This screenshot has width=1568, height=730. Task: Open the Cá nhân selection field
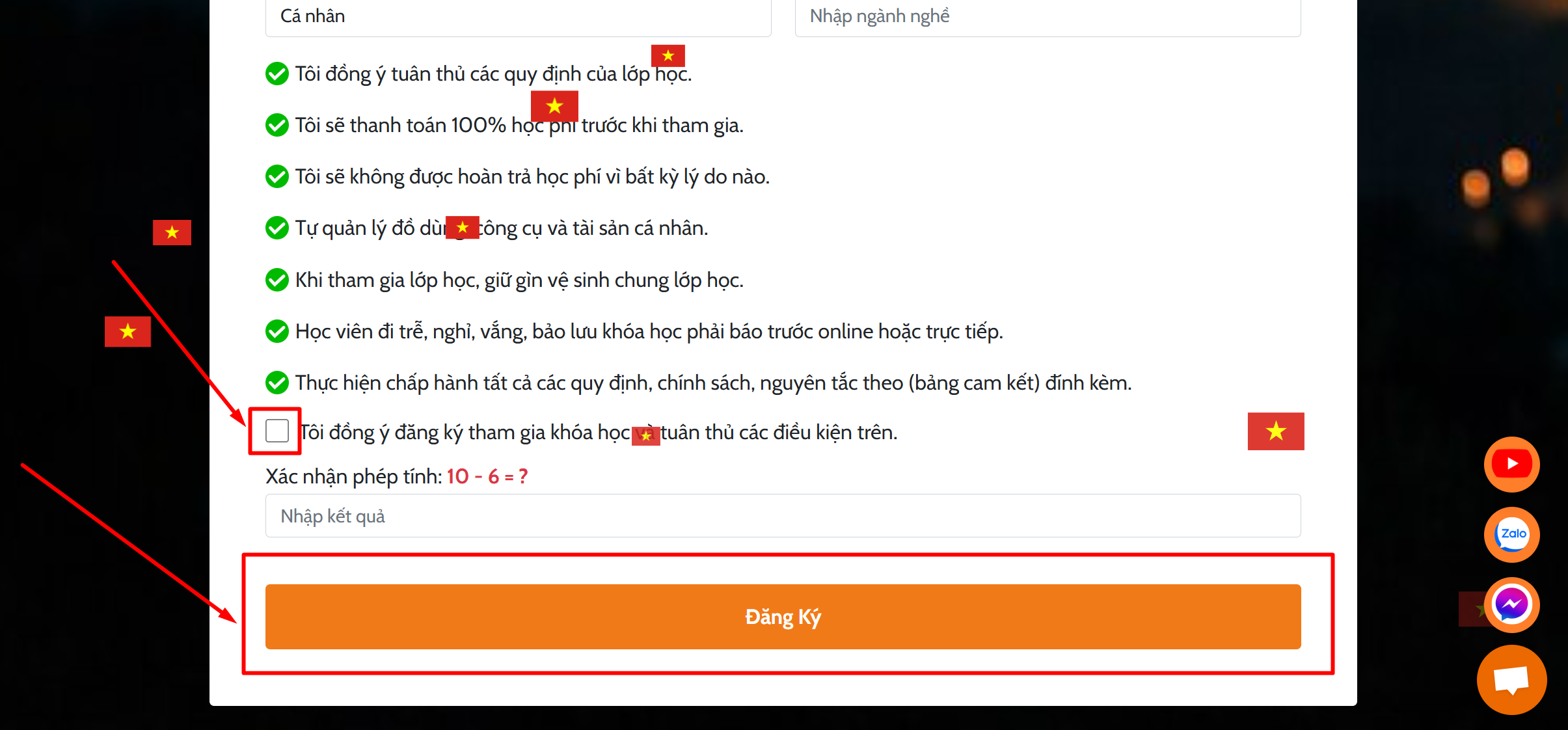pos(518,17)
